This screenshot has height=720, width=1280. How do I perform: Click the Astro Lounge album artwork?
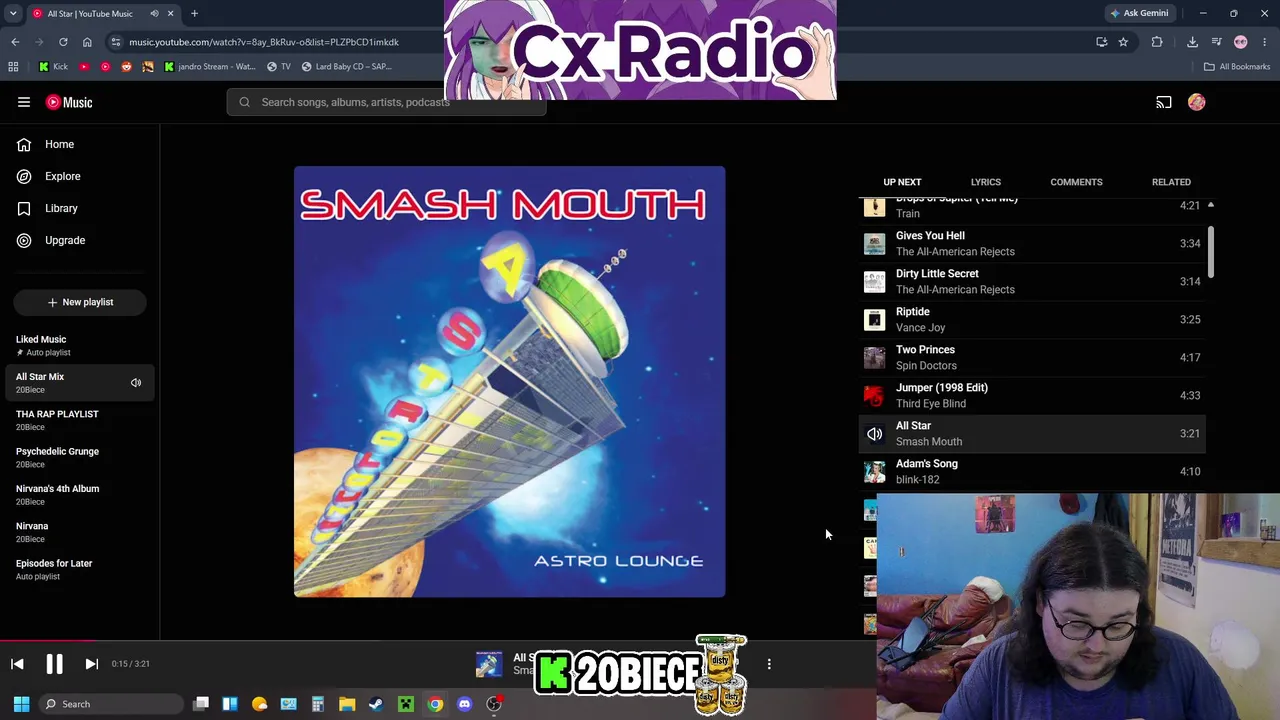tap(509, 382)
